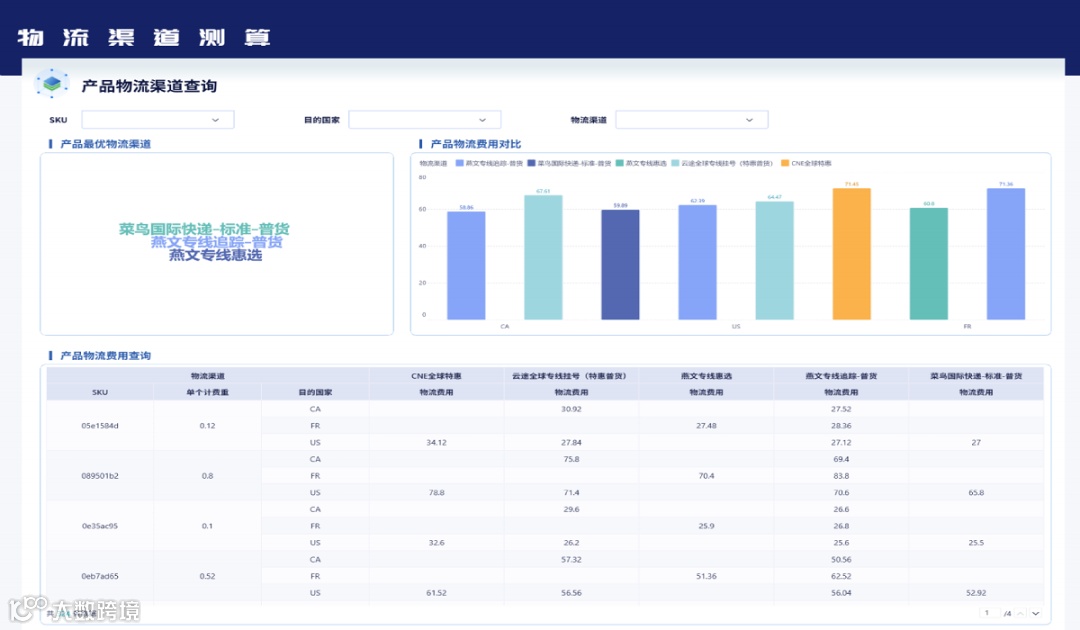Click cost cell 30.92

click(572, 409)
